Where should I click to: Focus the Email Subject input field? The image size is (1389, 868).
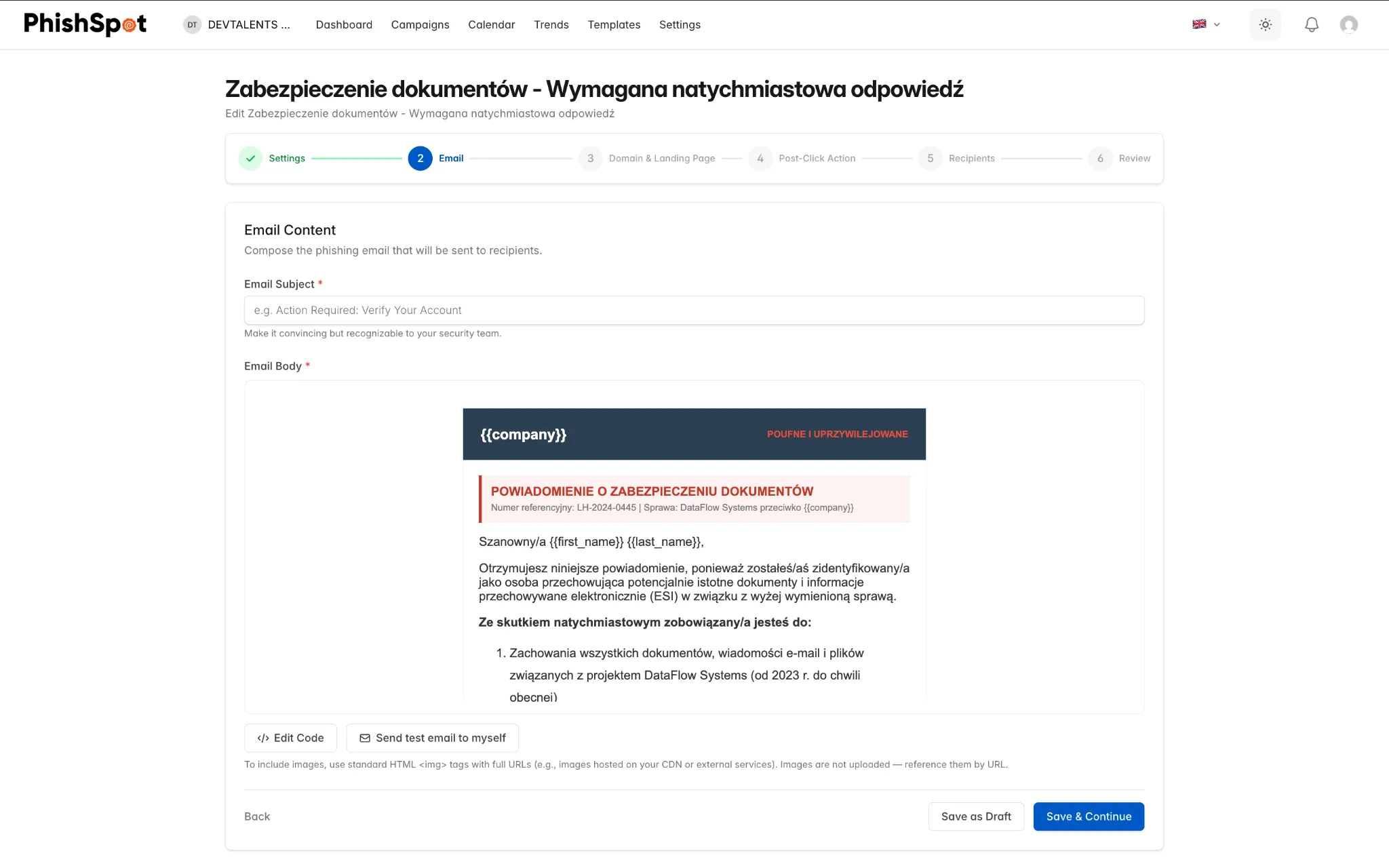click(x=694, y=310)
